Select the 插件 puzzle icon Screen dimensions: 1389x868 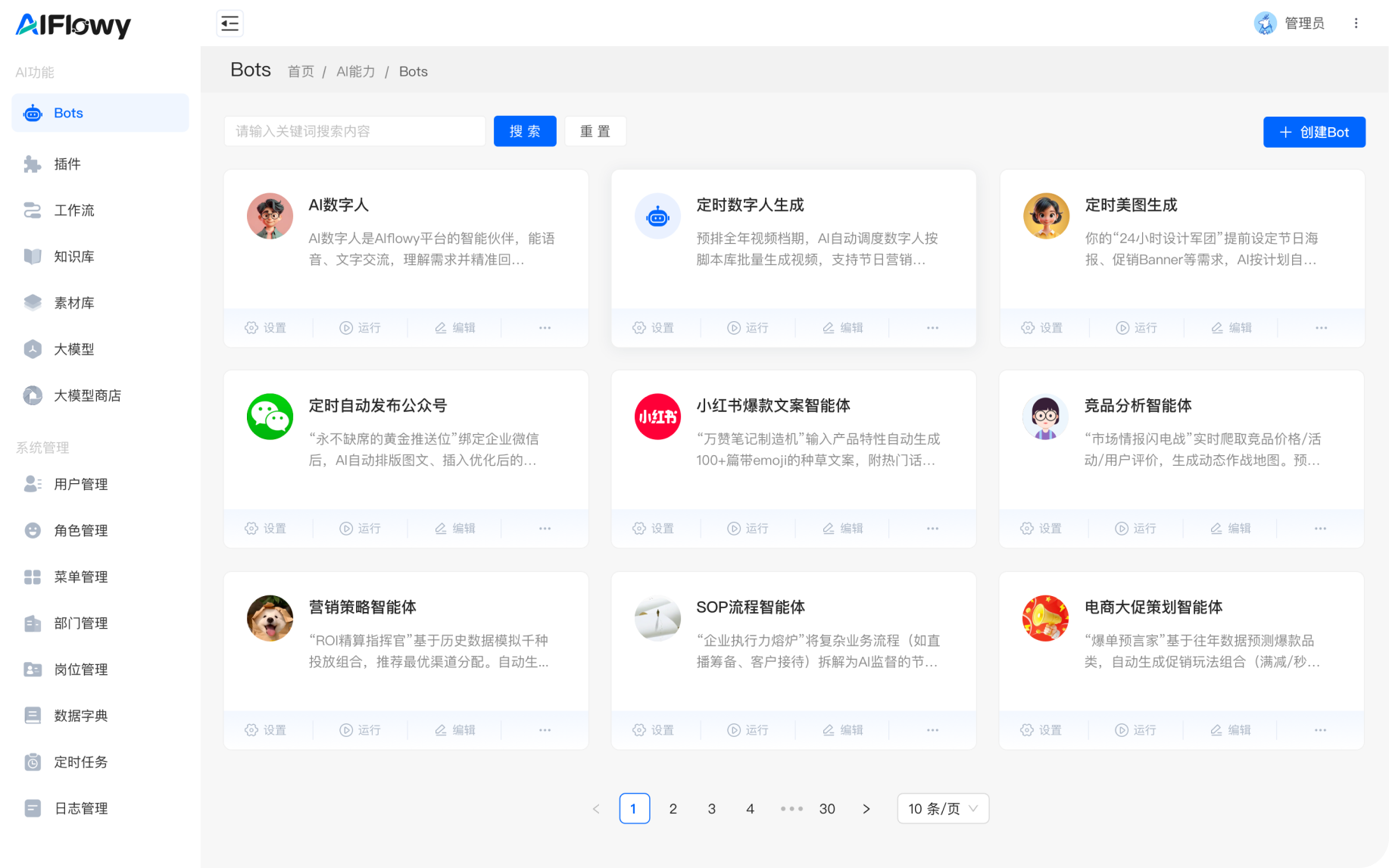pos(33,164)
